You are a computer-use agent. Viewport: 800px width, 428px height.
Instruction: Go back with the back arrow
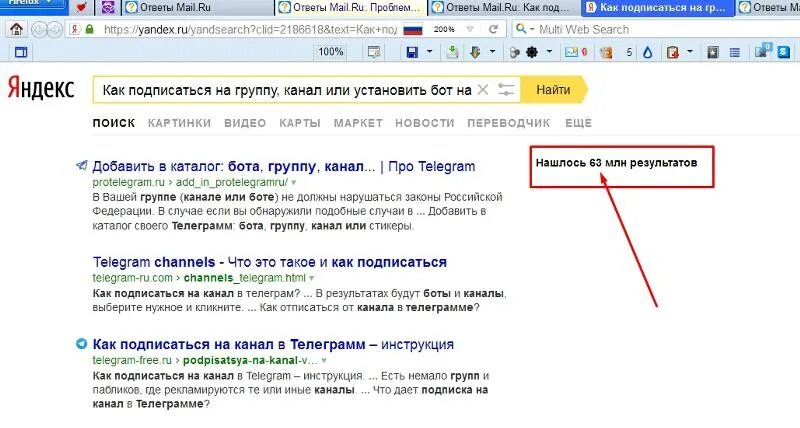39,30
